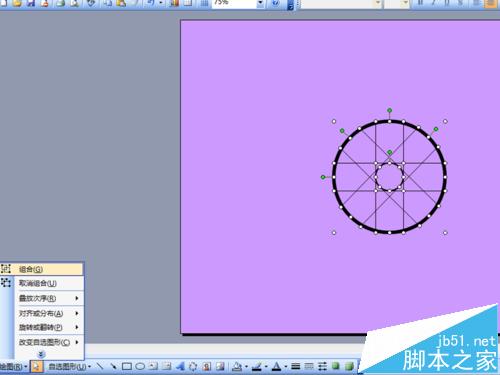Open the shadow style options
Viewport: 500px width, 375px height.
[x=336, y=366]
